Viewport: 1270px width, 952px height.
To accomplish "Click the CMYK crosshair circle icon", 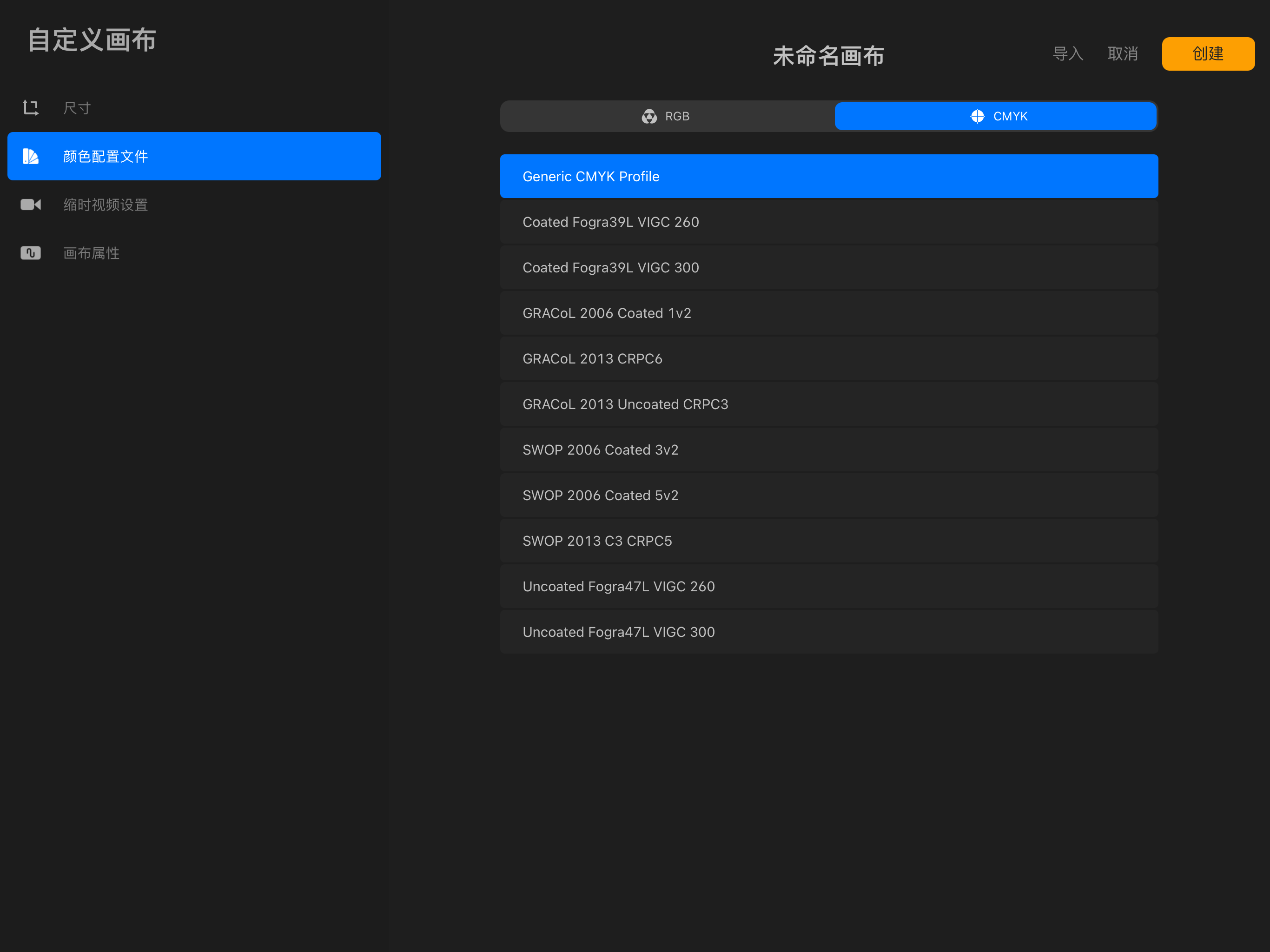I will point(977,117).
